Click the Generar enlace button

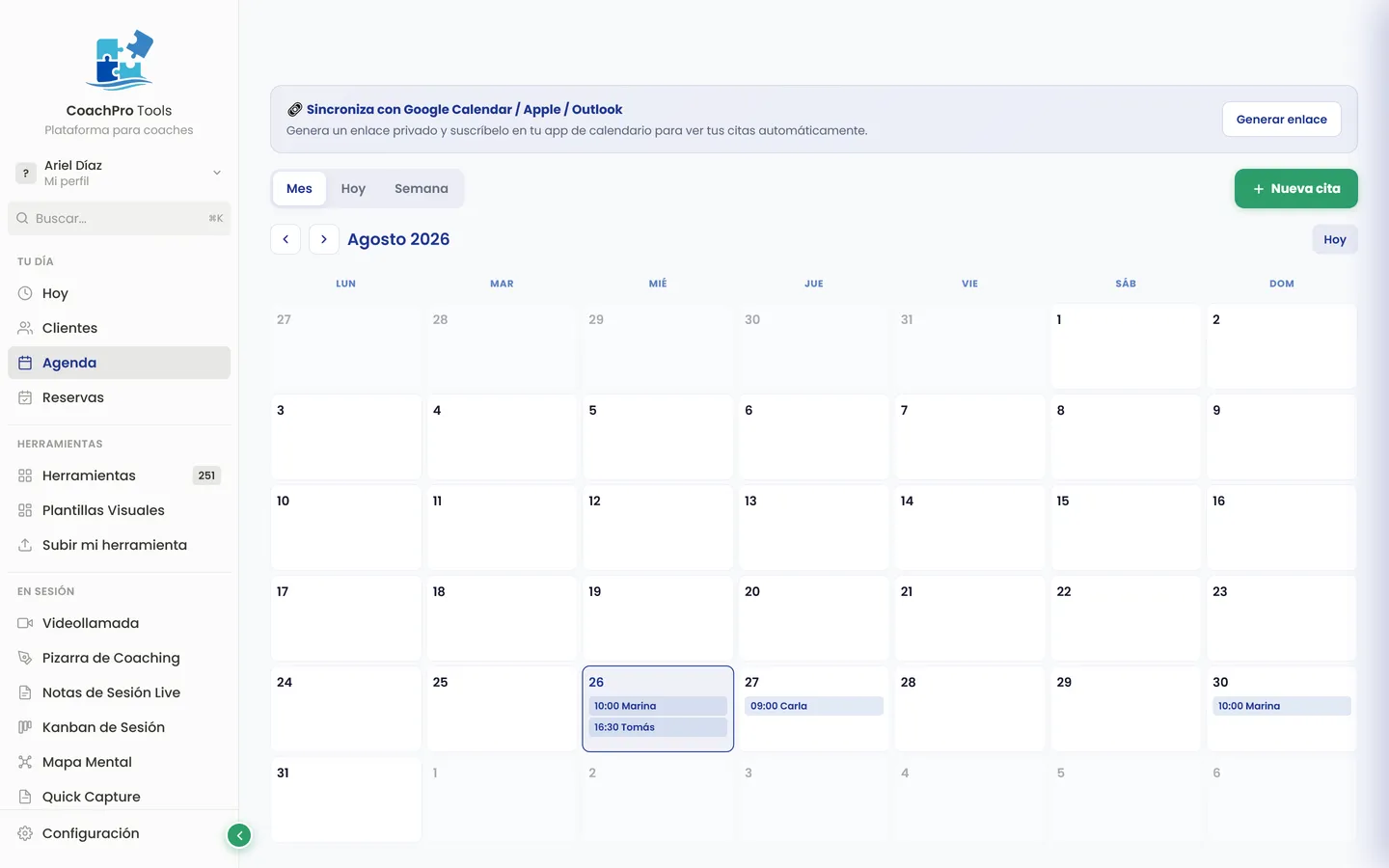tap(1282, 120)
